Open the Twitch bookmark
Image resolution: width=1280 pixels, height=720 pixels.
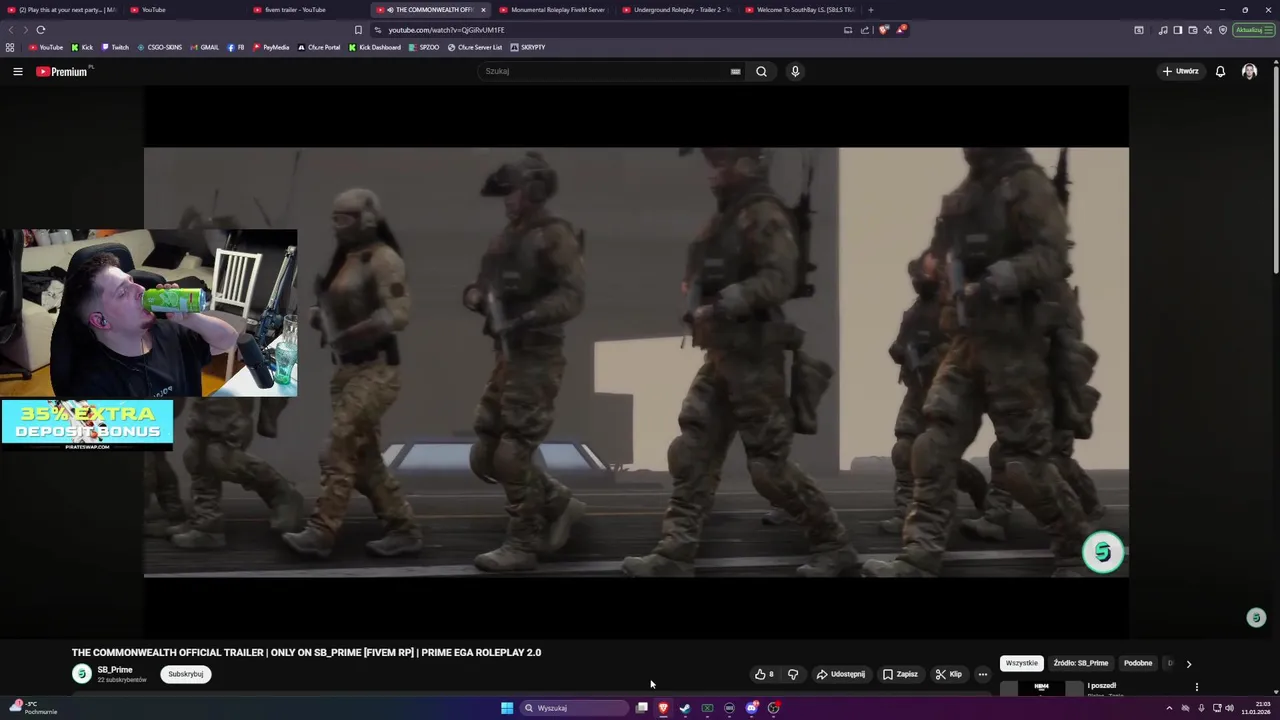[115, 47]
